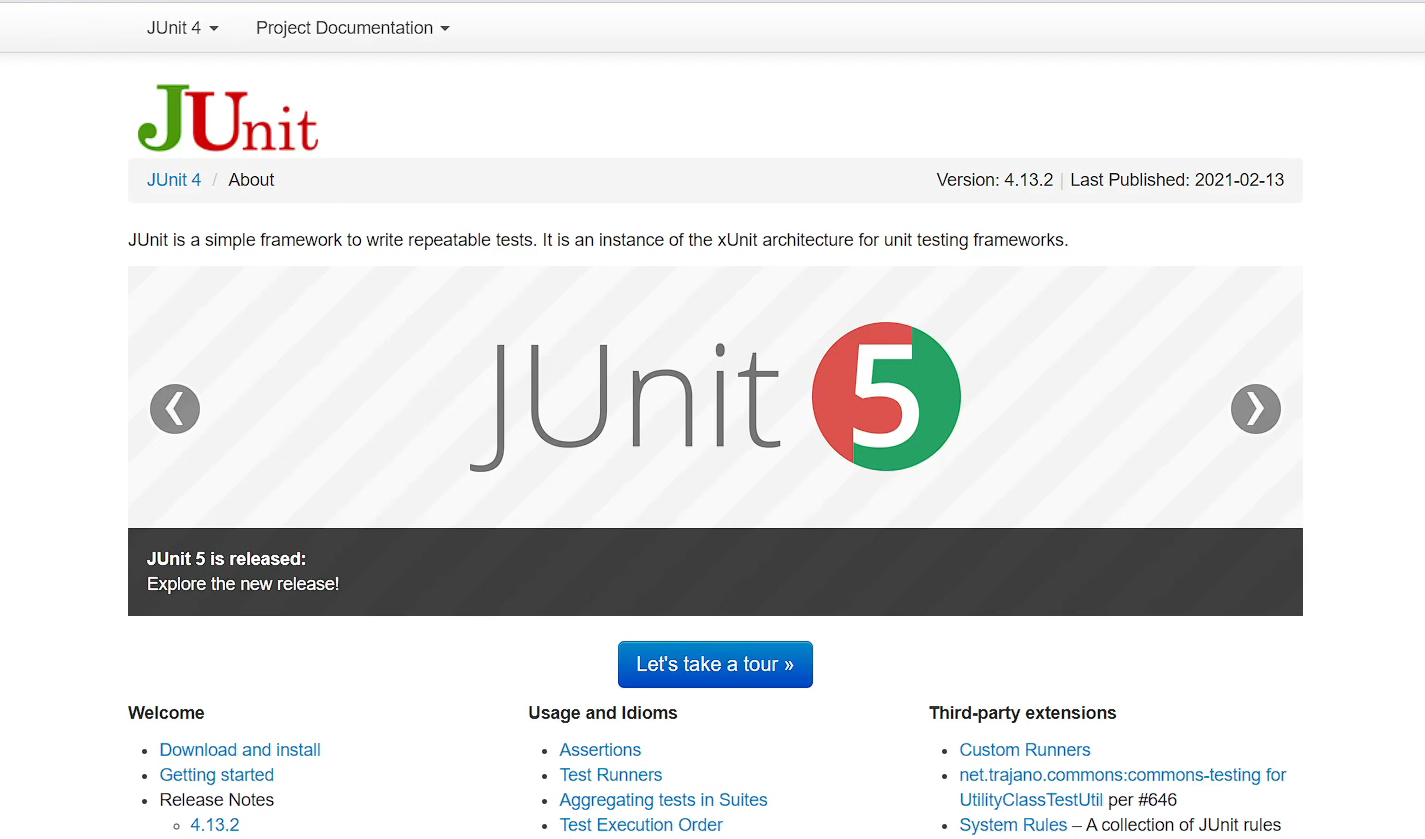Click the About breadcrumb item
This screenshot has height=839, width=1425.
click(251, 180)
